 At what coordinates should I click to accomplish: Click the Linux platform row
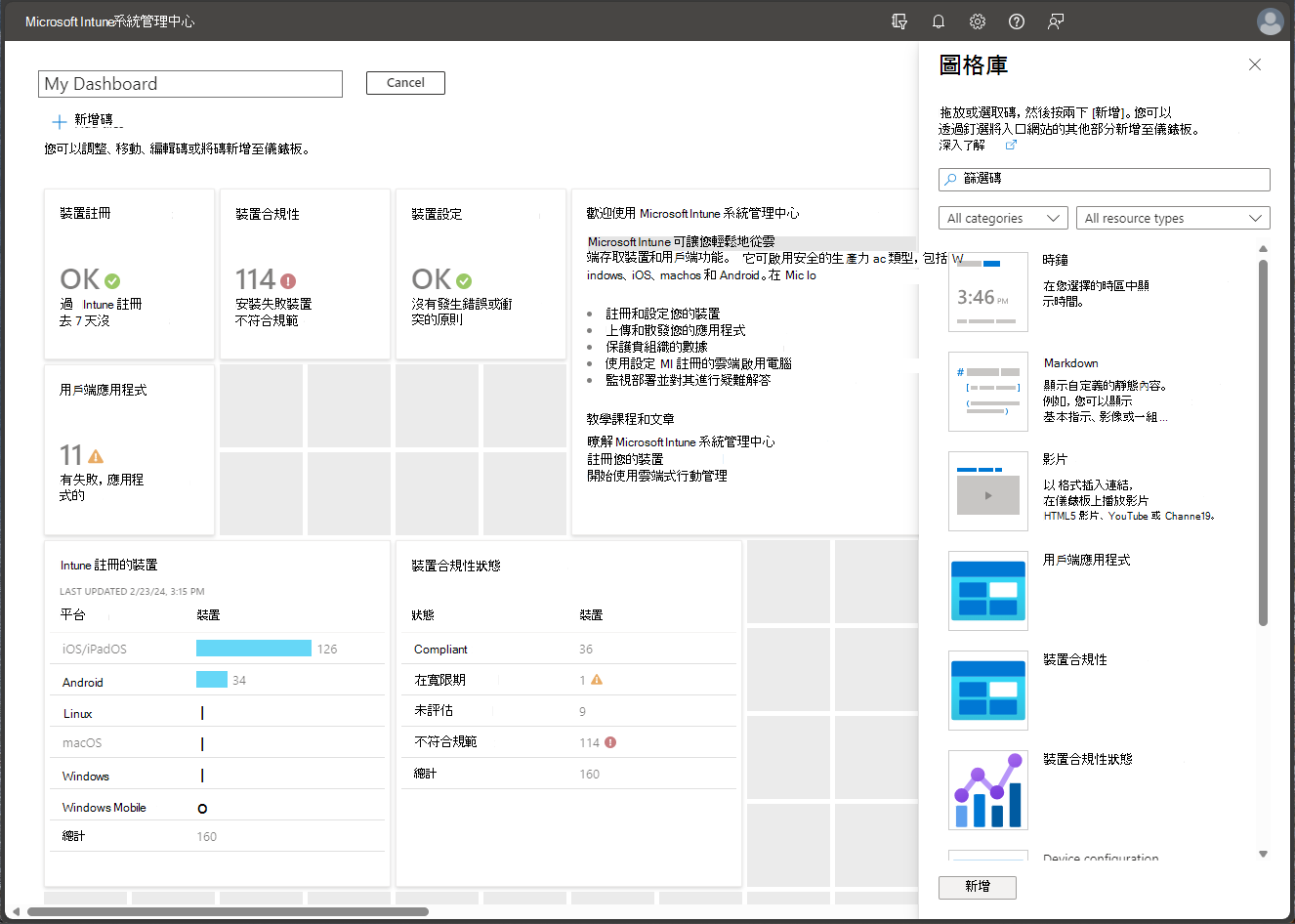[217, 713]
